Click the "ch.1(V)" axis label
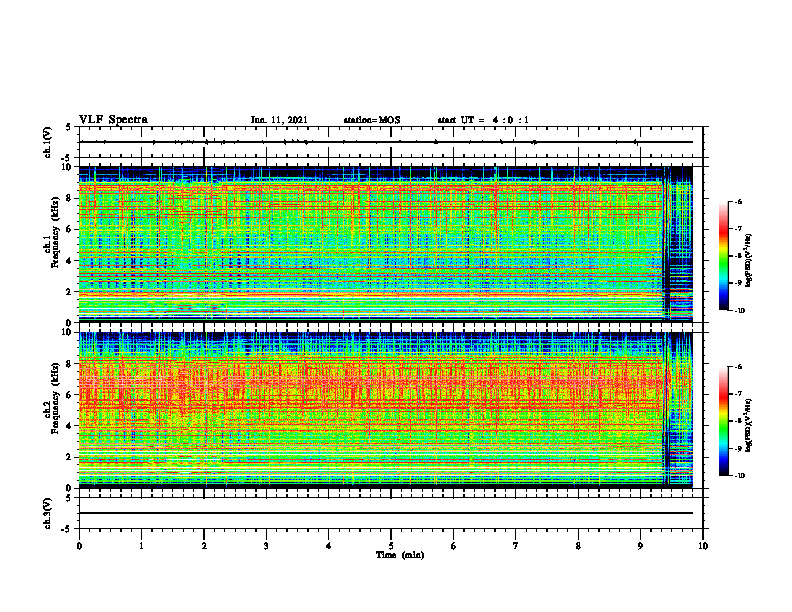The height and width of the screenshot is (612, 792). 48,142
